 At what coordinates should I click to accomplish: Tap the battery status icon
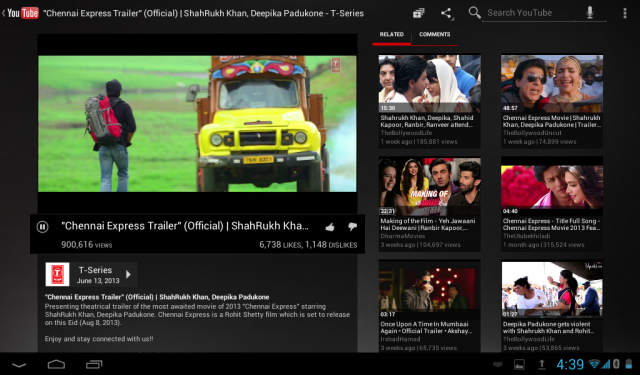click(x=629, y=364)
